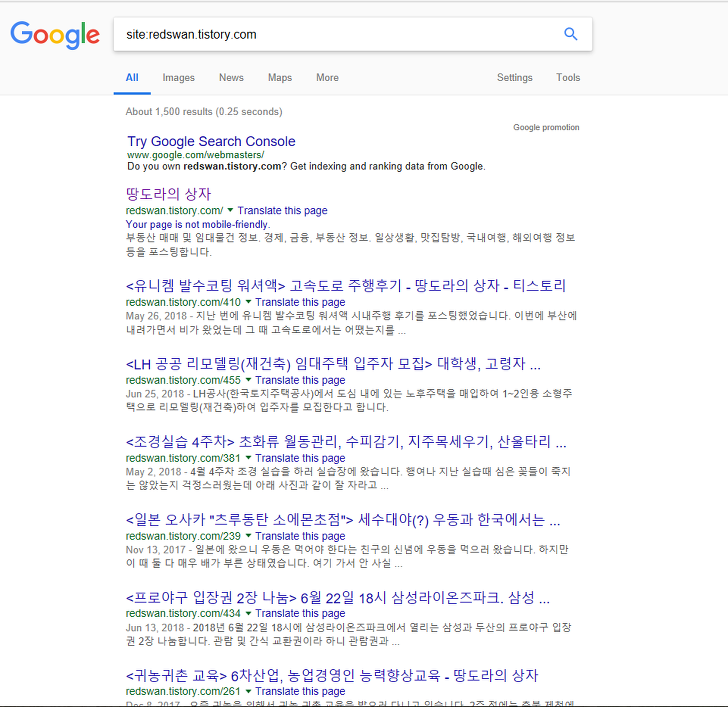Screen dimensions: 728x707
Task: Translate the redswan.tistory.com/239 result page
Action: click(x=300, y=536)
